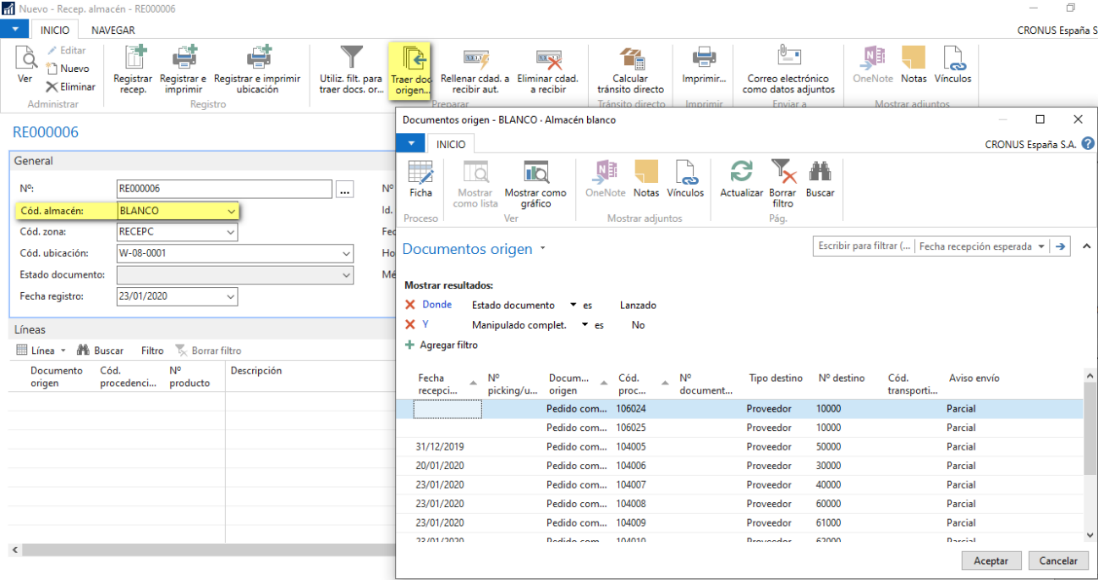Sort by Nº destino column header
Screen dimensions: 1098x580
coord(841,378)
